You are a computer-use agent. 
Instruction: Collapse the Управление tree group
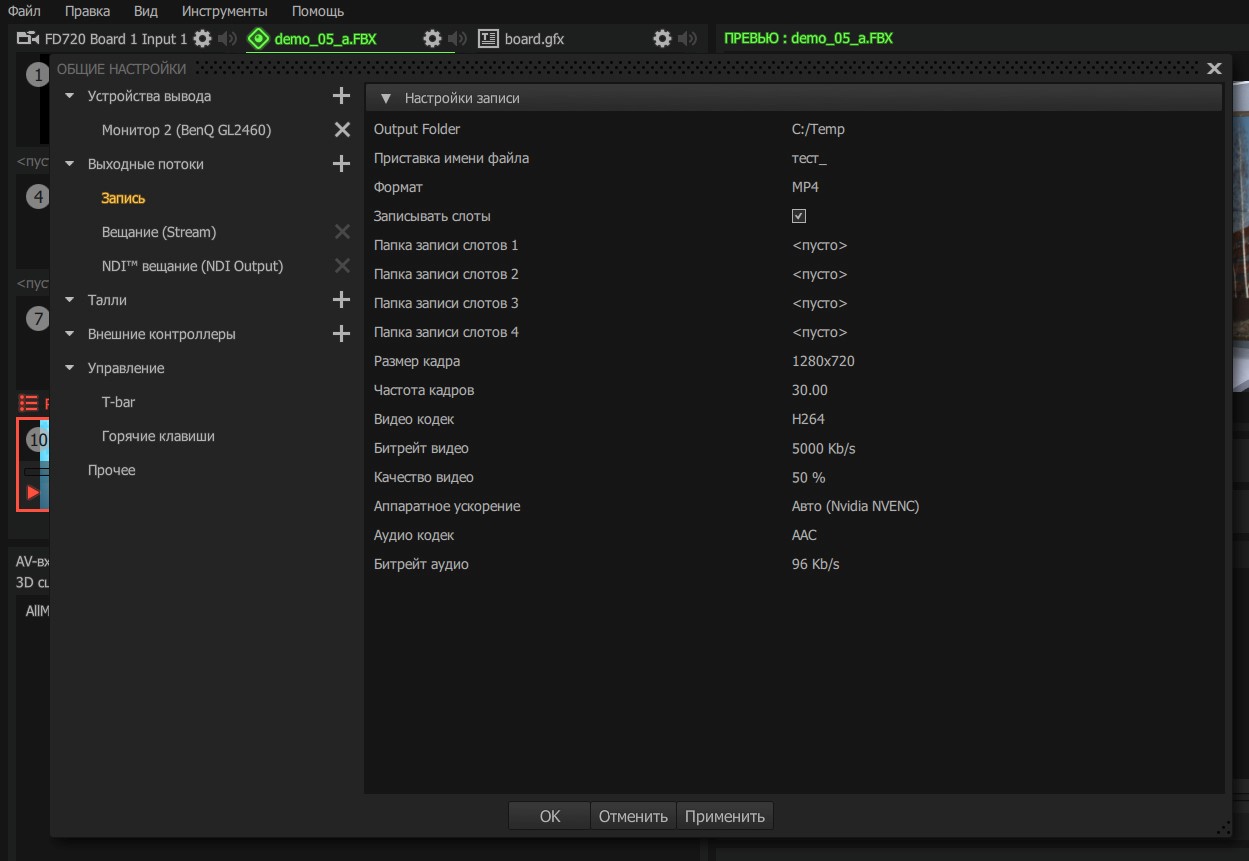(70, 368)
